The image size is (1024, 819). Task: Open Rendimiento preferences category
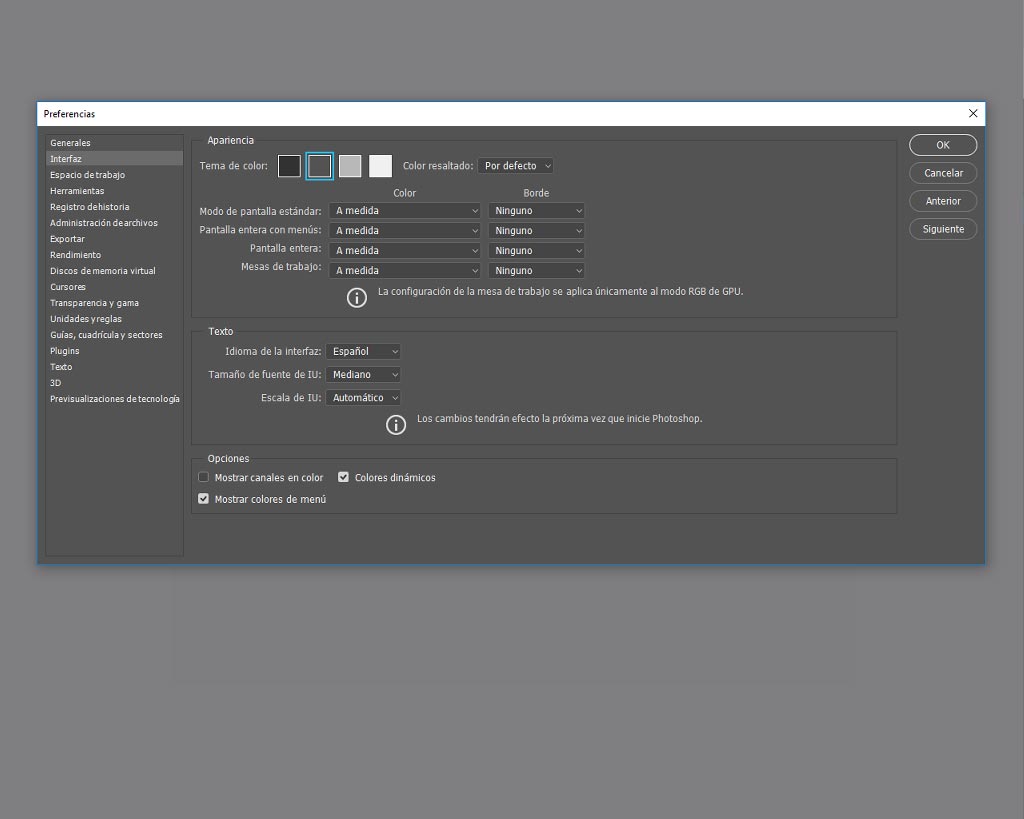114,255
